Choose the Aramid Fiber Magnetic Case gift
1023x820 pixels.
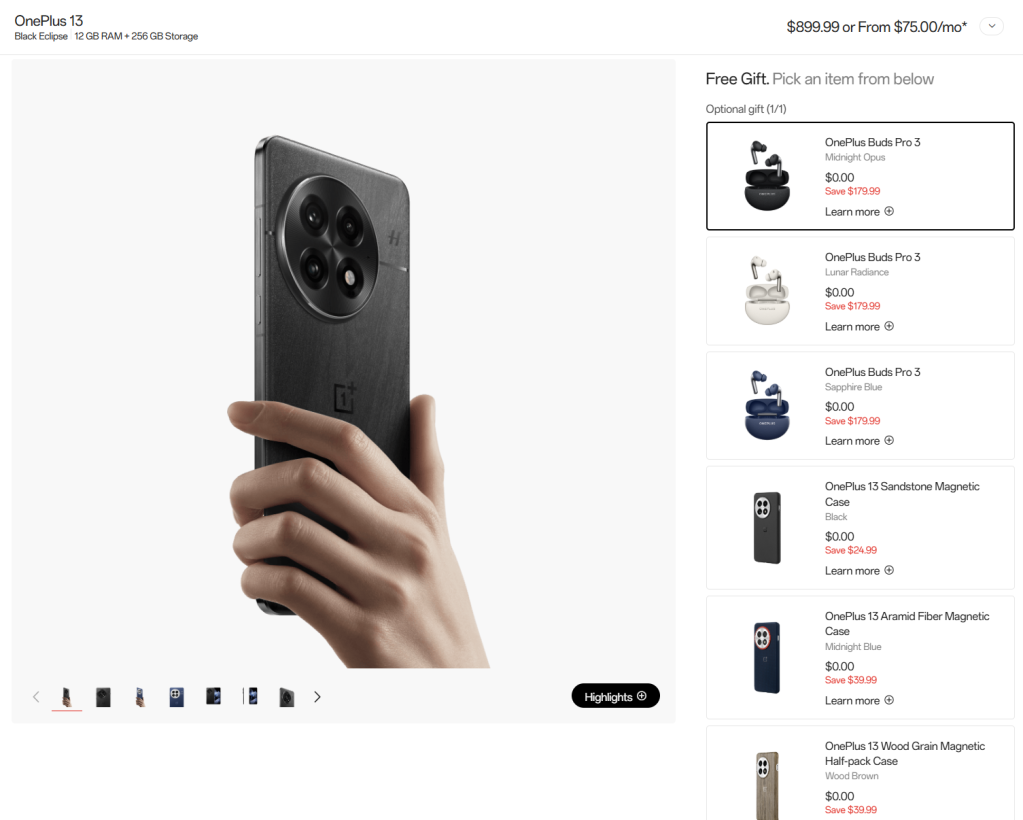pyautogui.click(x=860, y=658)
